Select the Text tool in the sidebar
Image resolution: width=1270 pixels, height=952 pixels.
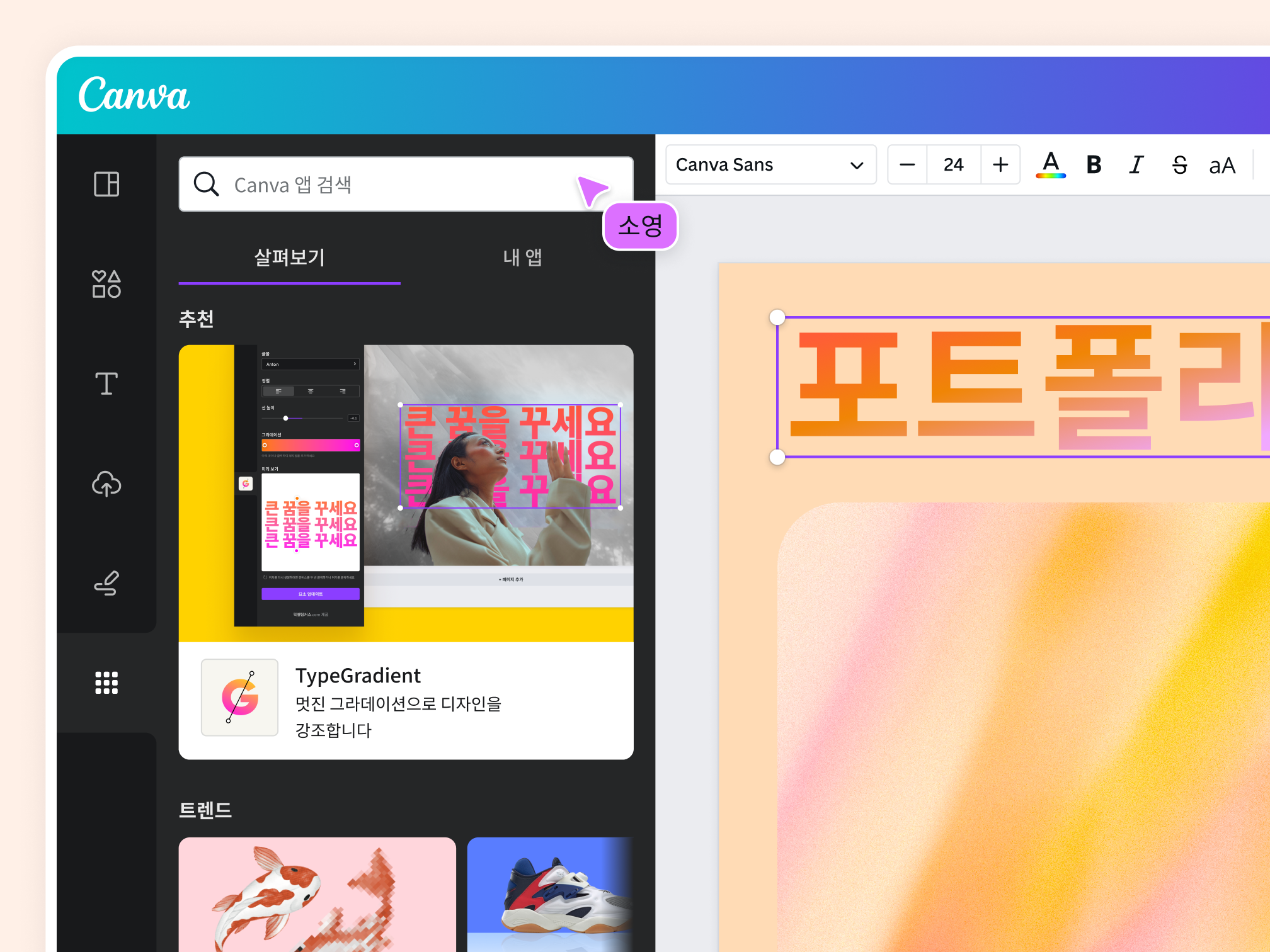(106, 383)
